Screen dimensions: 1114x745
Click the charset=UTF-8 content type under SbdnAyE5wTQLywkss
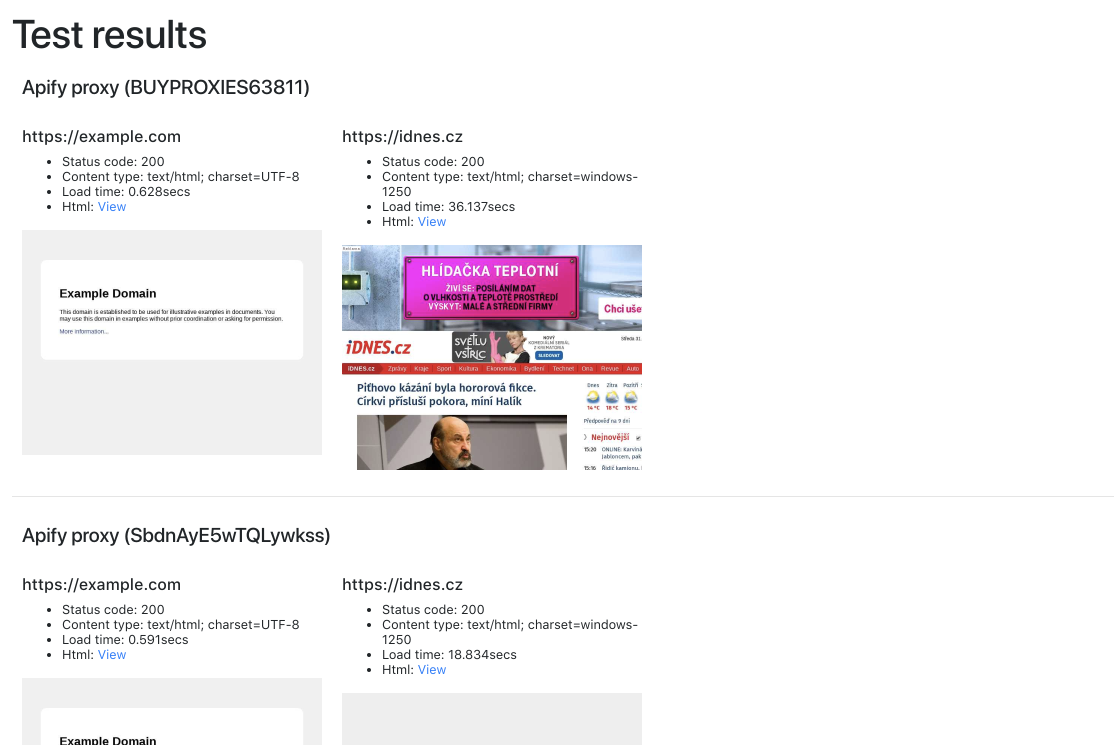[180, 625]
